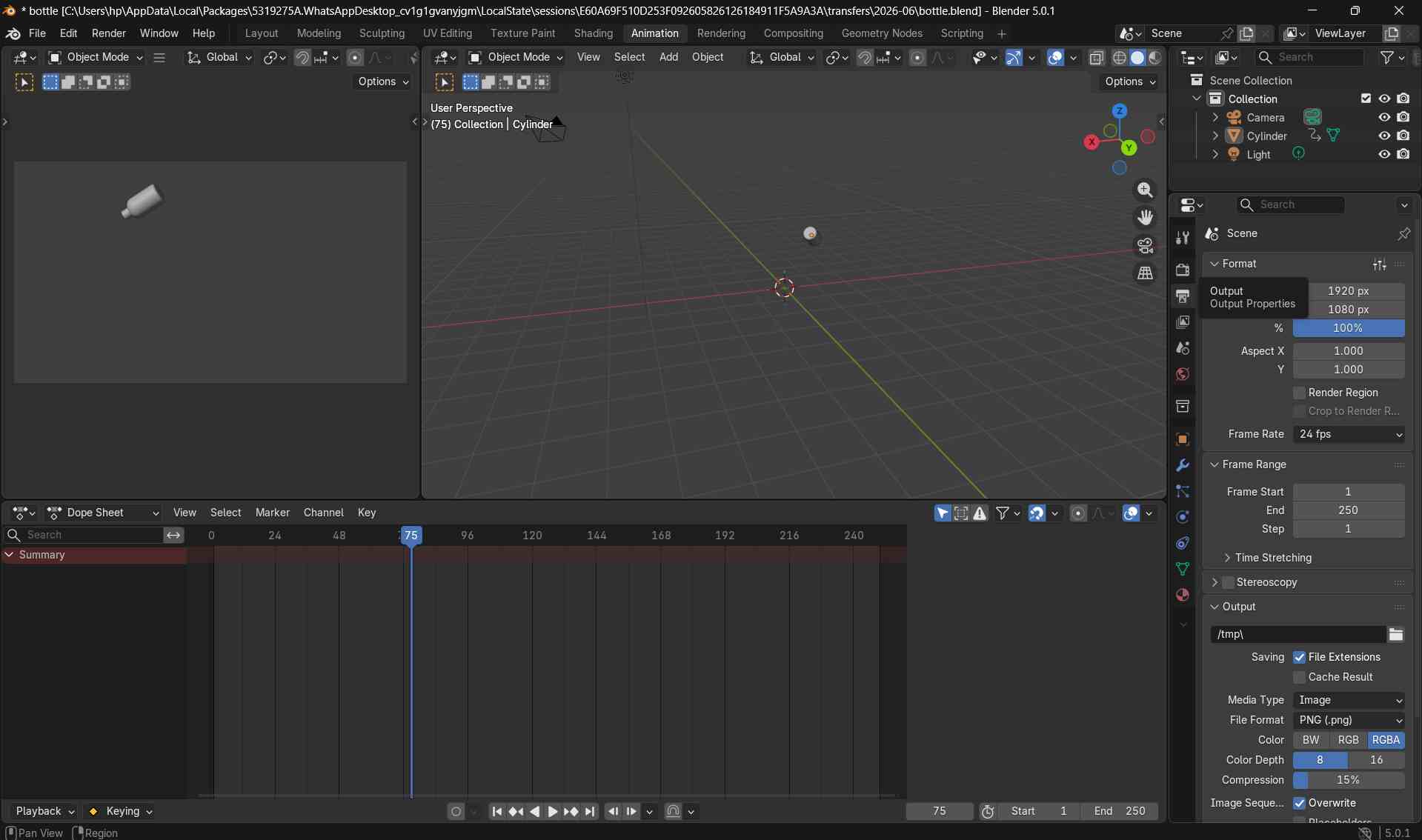Switch to the Shading workspace tab
The image size is (1422, 840).
[x=593, y=33]
